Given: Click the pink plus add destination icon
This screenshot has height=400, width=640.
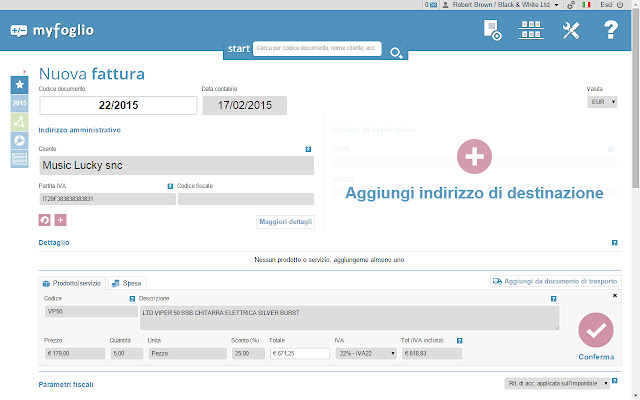Looking at the screenshot, I should 474,156.
